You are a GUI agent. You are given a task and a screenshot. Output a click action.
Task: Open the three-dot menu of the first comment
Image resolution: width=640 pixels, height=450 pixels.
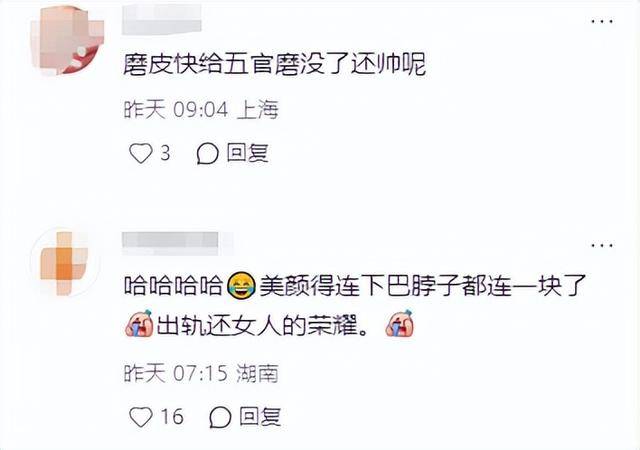(602, 21)
